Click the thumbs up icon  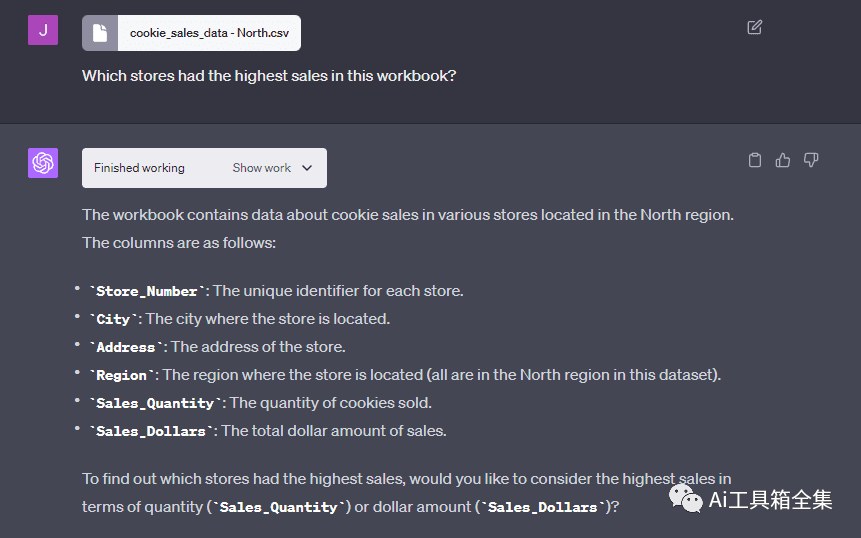point(783,160)
